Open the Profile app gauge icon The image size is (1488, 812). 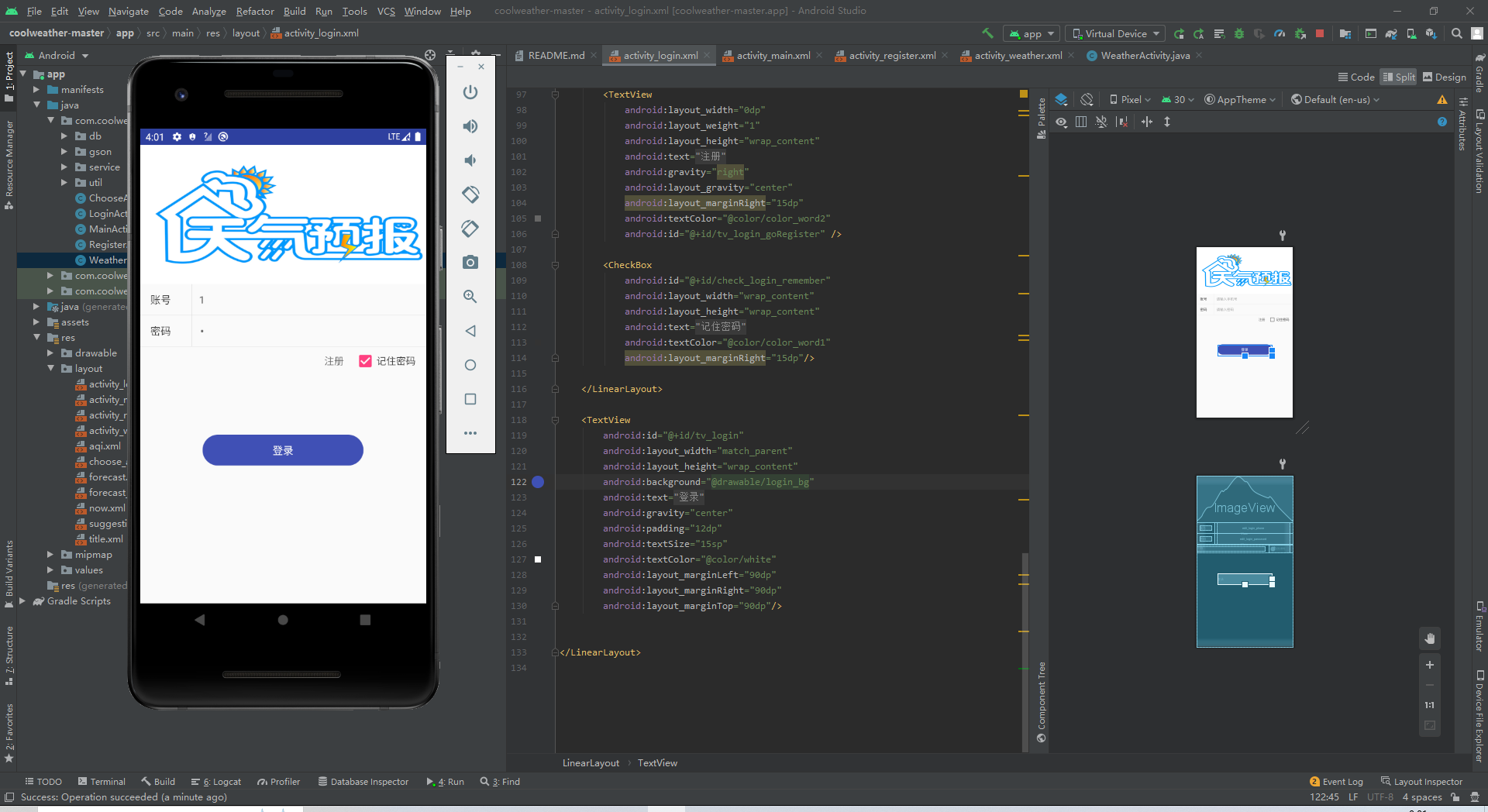[1280, 33]
